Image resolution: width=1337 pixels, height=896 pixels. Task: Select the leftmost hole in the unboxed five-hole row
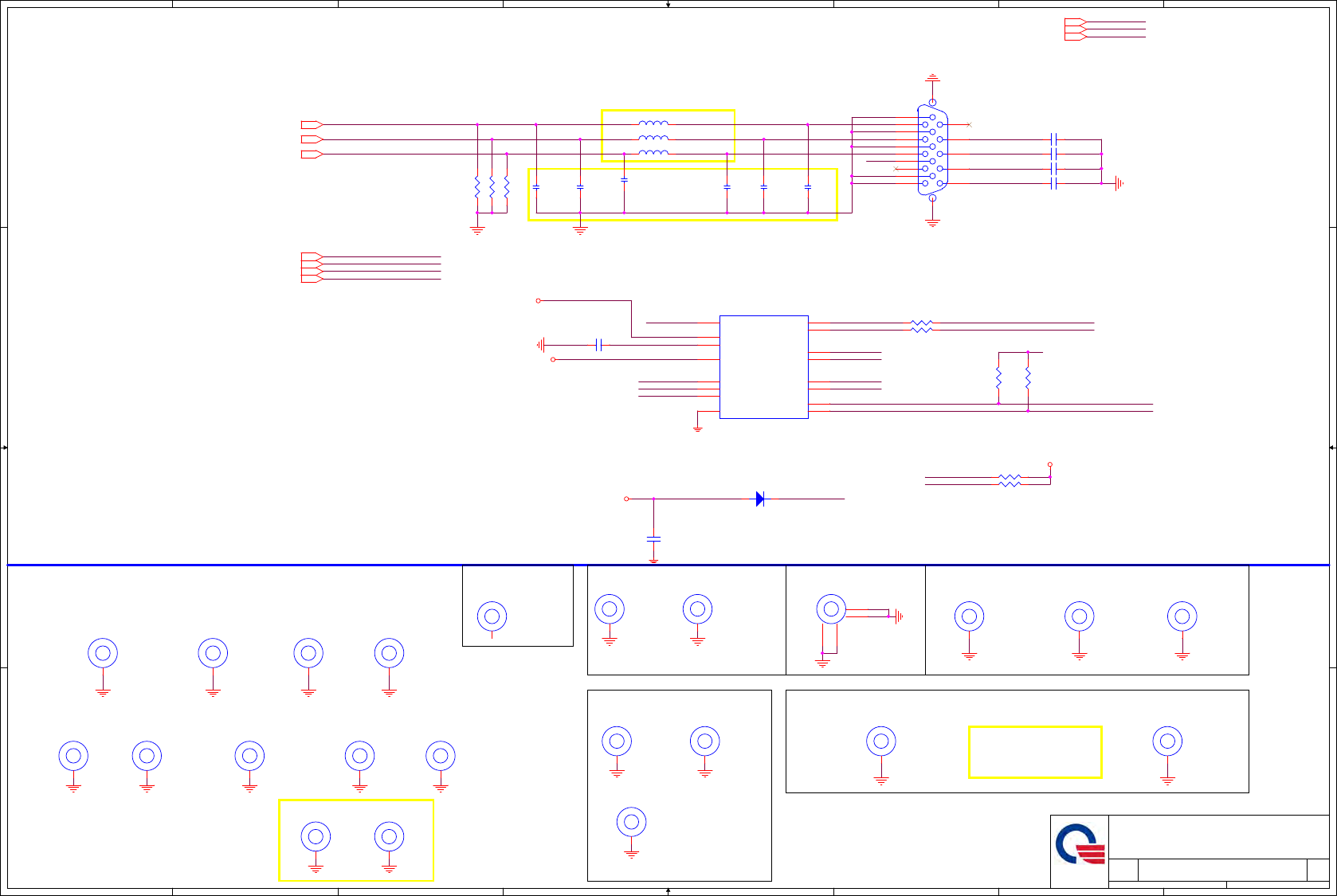pos(73,756)
